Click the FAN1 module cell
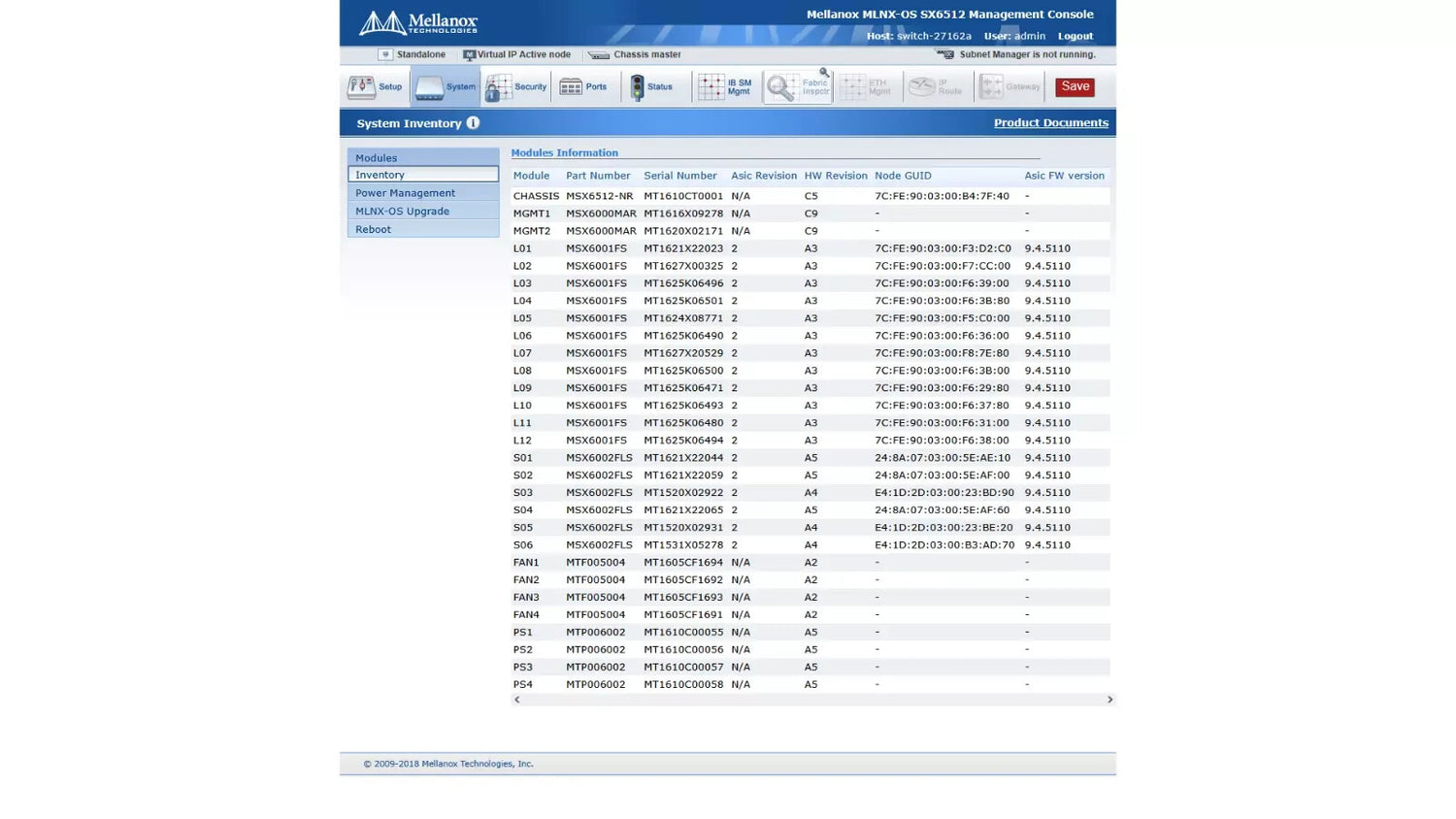Screen dimensions: 1456x819 [x=526, y=563]
